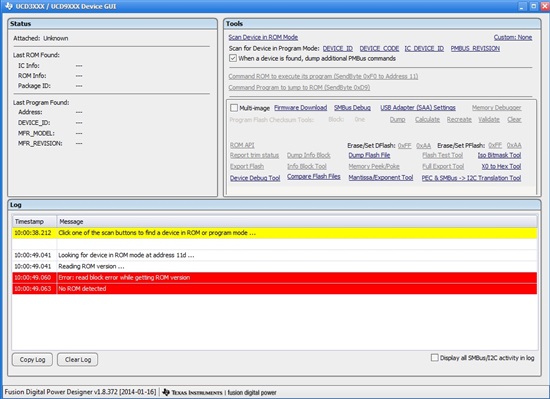Enable the Multi-image checkbox
Viewport: 550px width, 399px height.
(x=234, y=108)
